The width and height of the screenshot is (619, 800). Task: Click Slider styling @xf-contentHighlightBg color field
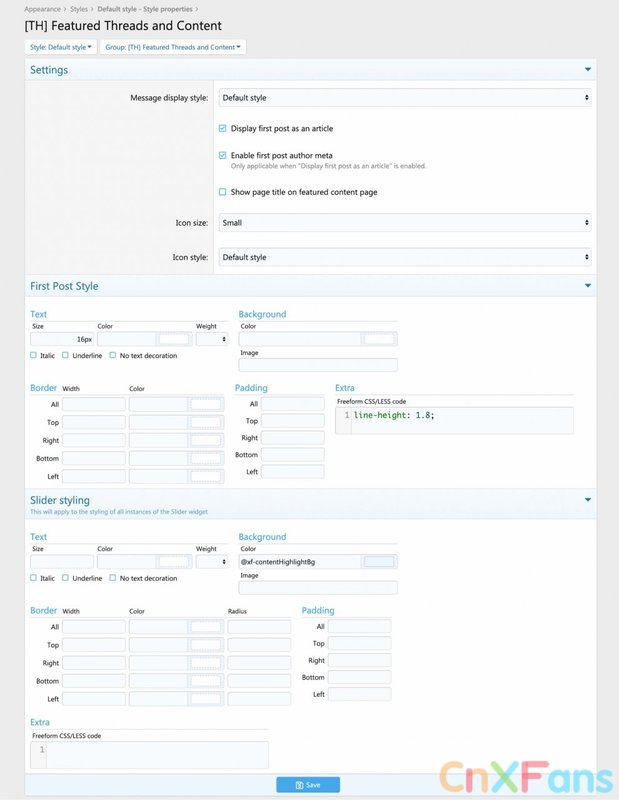point(300,561)
